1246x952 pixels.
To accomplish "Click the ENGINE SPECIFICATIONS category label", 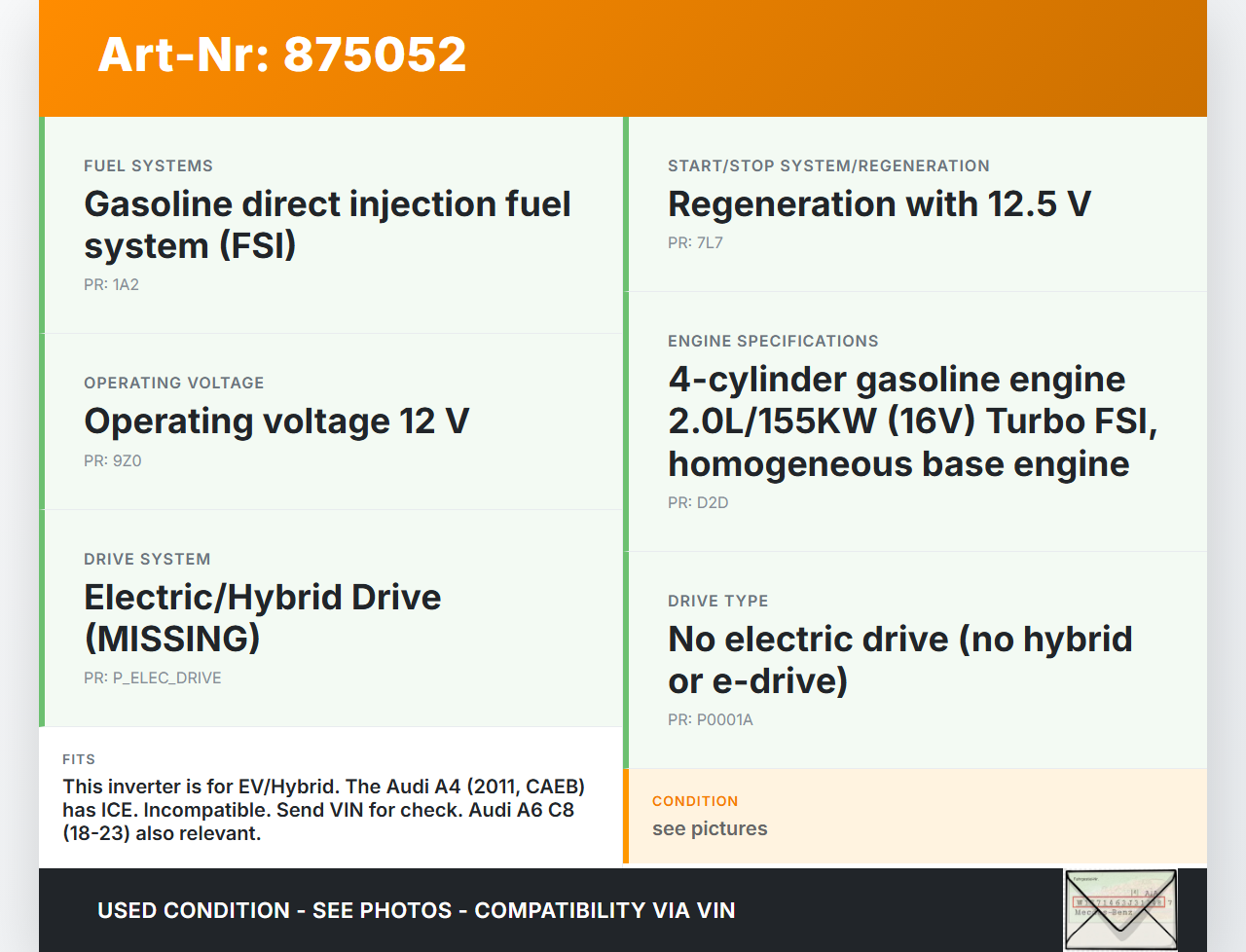I will coord(773,342).
